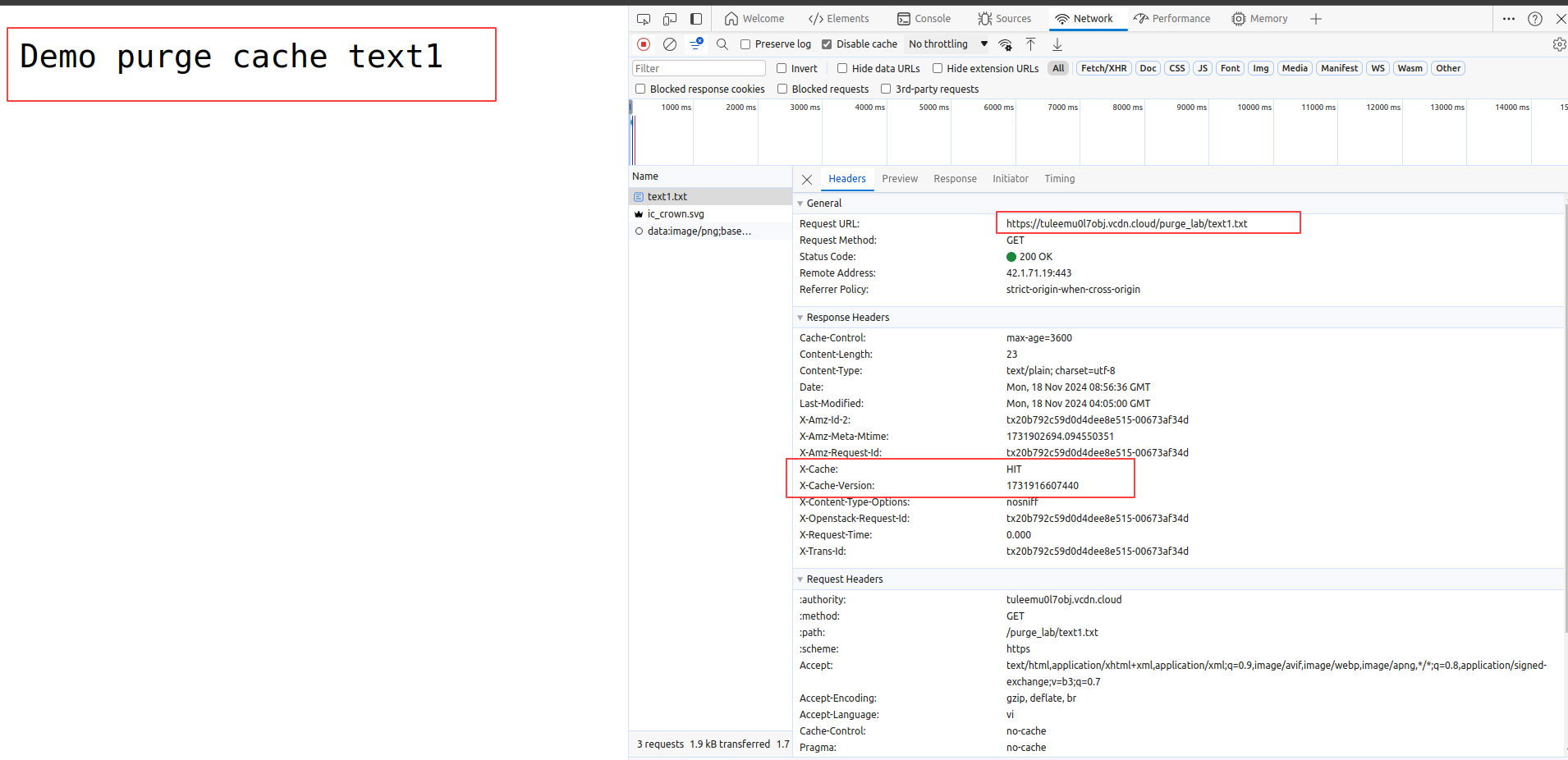
Task: Collapse the General section
Action: [800, 204]
